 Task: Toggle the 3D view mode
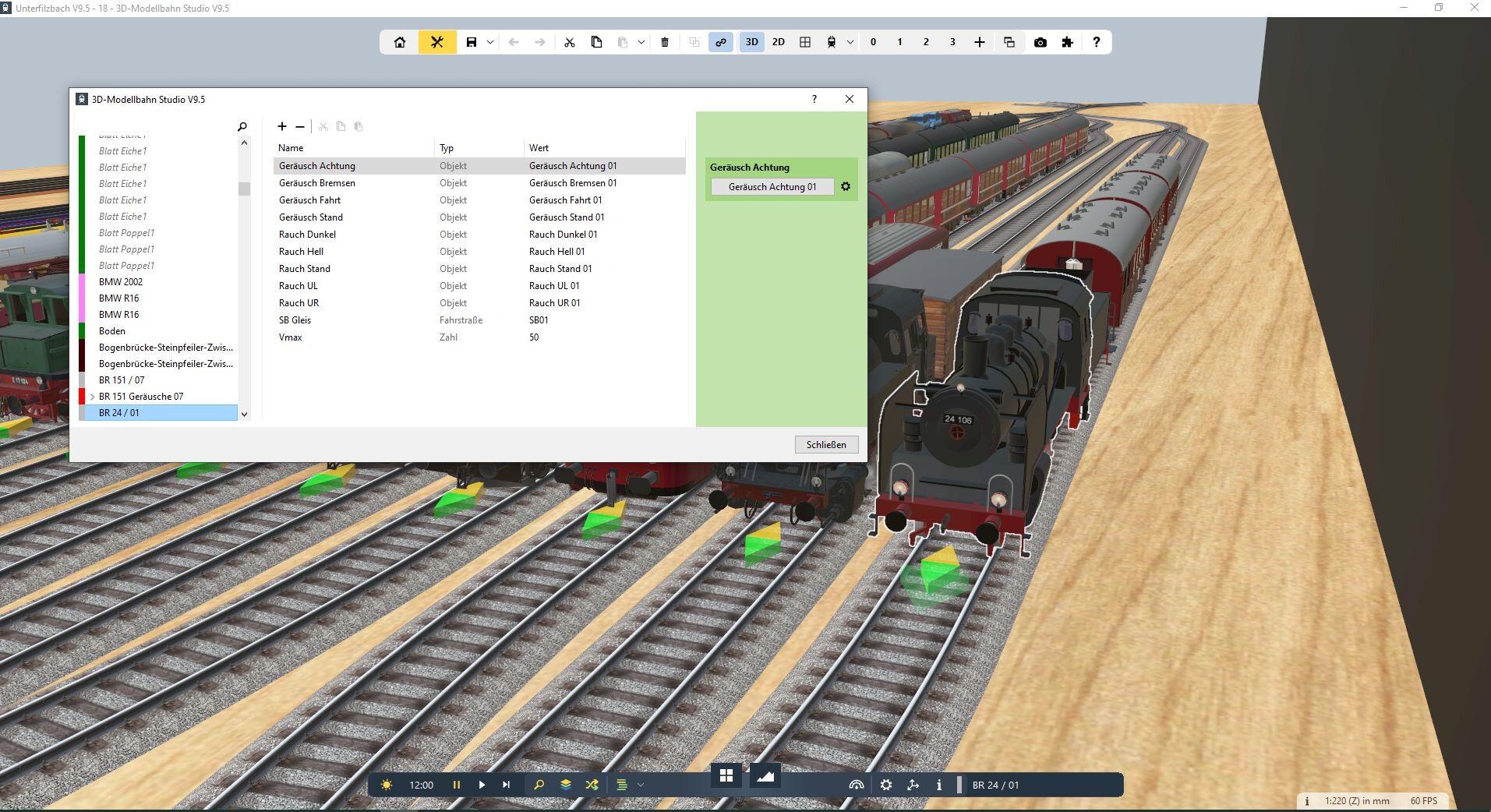(751, 42)
